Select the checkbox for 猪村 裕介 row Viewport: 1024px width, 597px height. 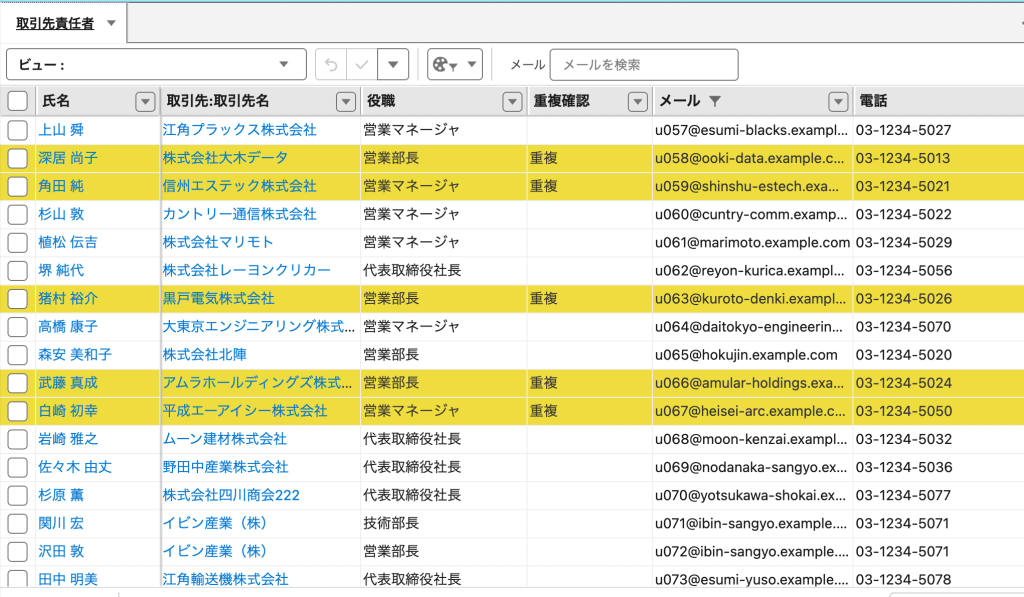(x=18, y=298)
